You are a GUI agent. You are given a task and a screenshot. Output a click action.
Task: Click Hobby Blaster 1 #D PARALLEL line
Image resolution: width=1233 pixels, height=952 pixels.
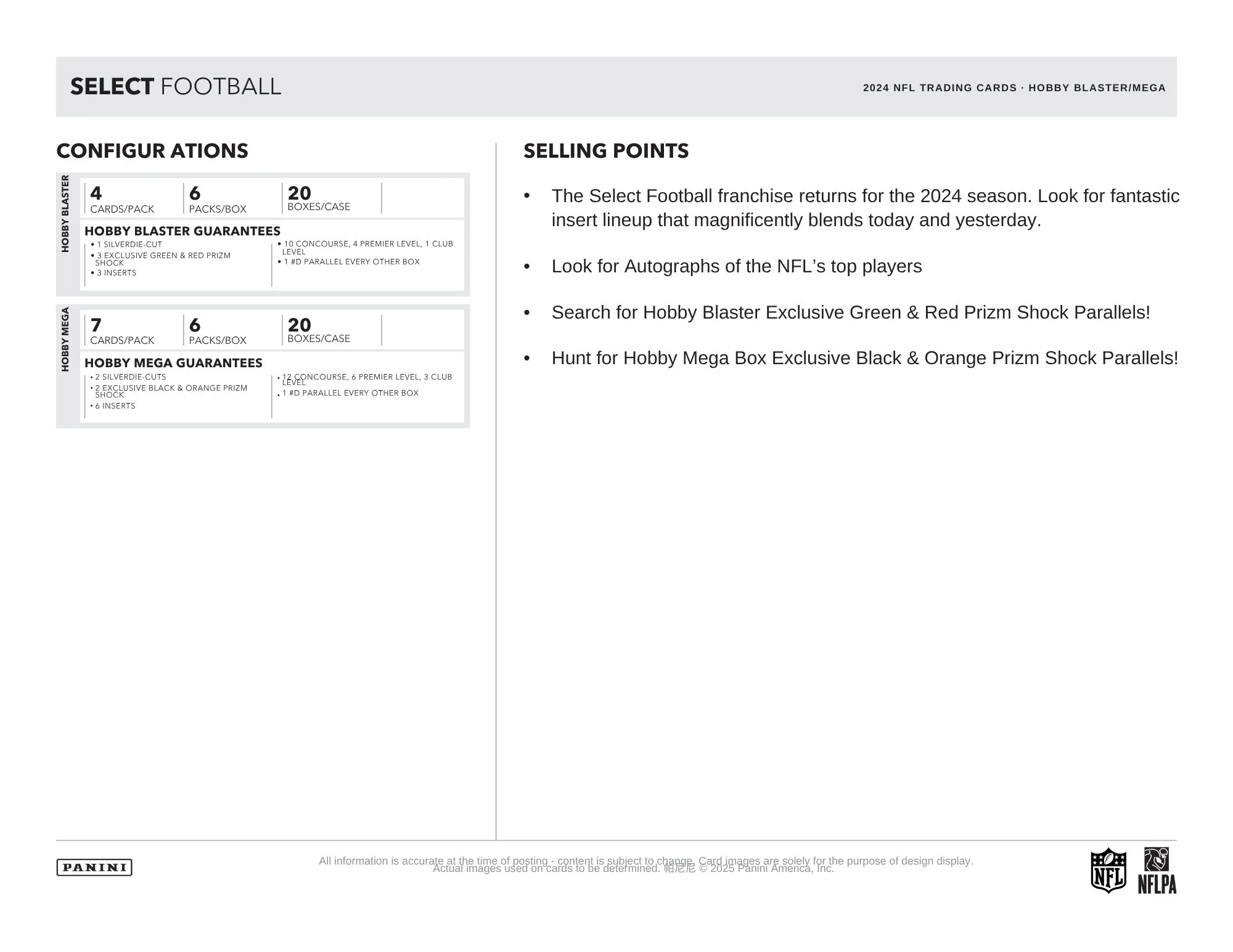(x=348, y=262)
